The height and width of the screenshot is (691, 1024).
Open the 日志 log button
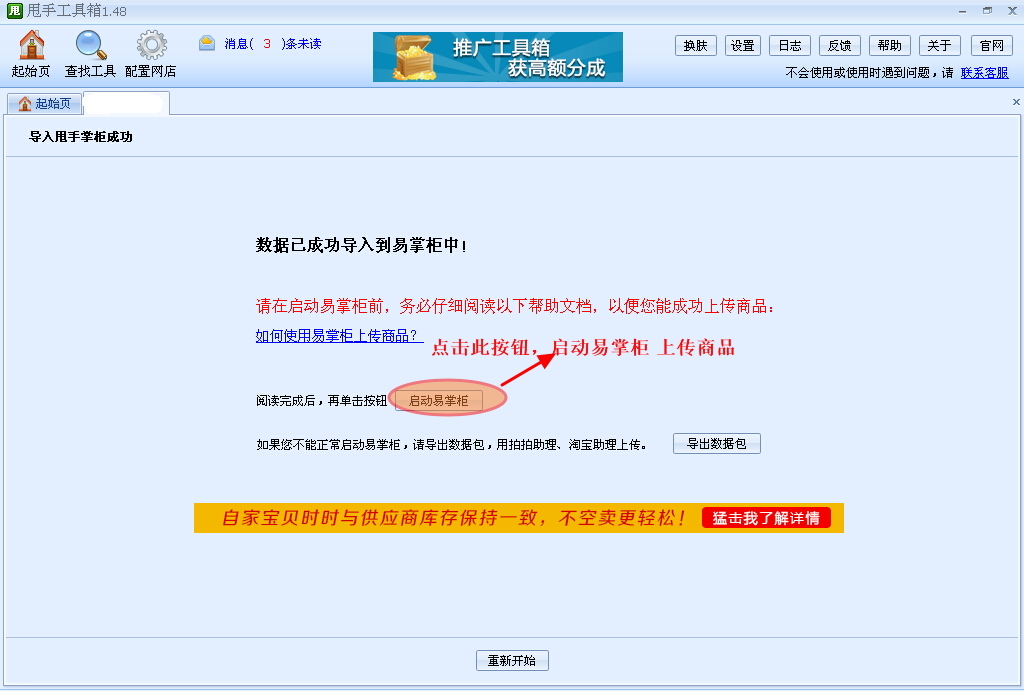(x=790, y=45)
